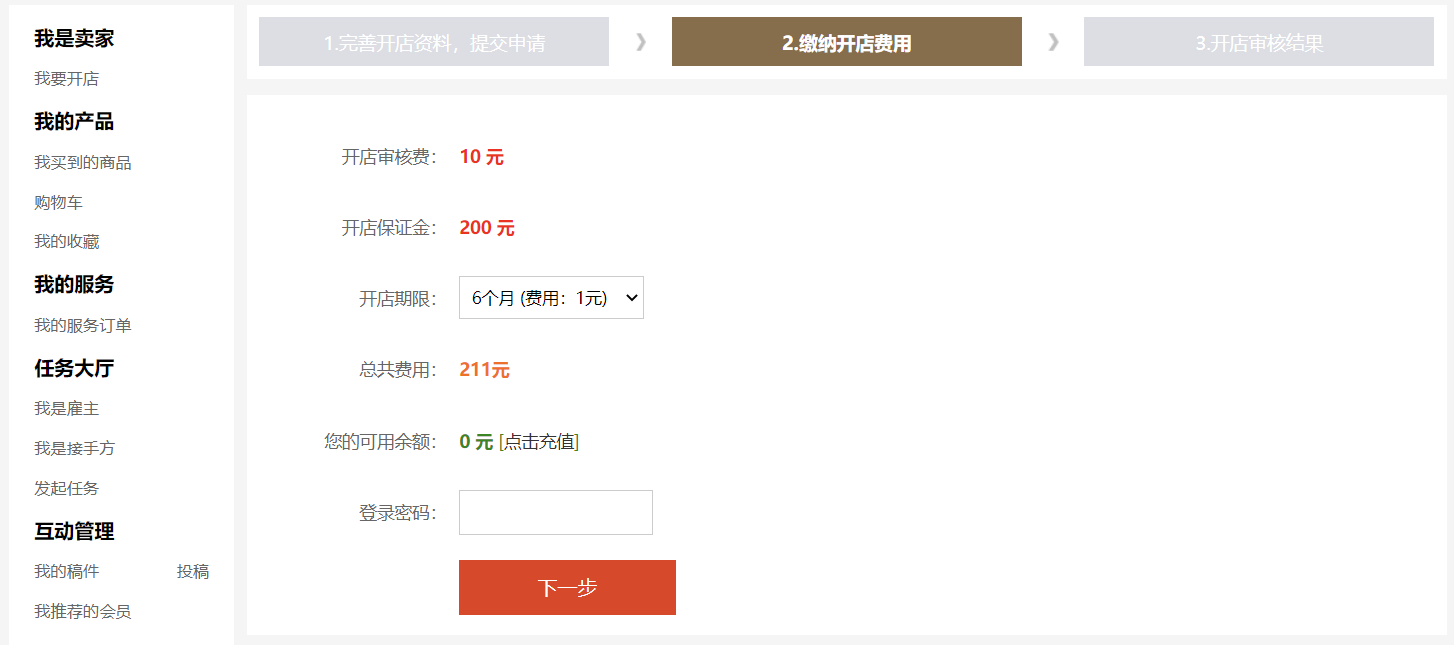The image size is (1454, 645).
Task: Go to 我是雇主 page
Action: click(66, 408)
